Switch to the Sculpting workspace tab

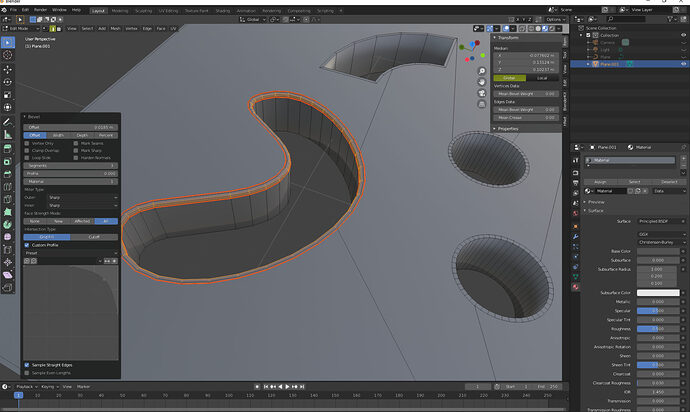143,11
